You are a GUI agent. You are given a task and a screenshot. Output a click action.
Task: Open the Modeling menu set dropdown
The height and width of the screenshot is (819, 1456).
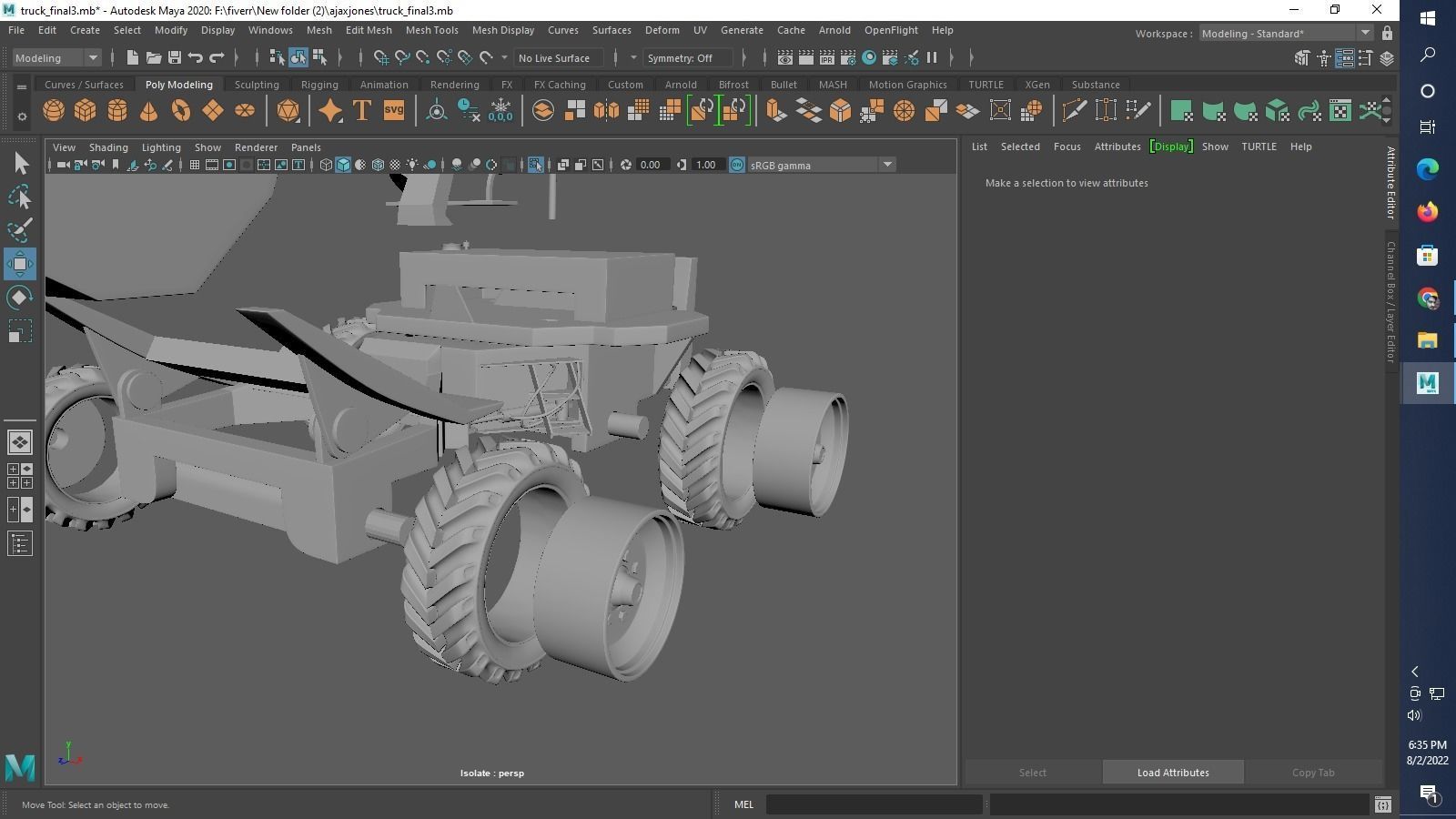click(x=56, y=57)
